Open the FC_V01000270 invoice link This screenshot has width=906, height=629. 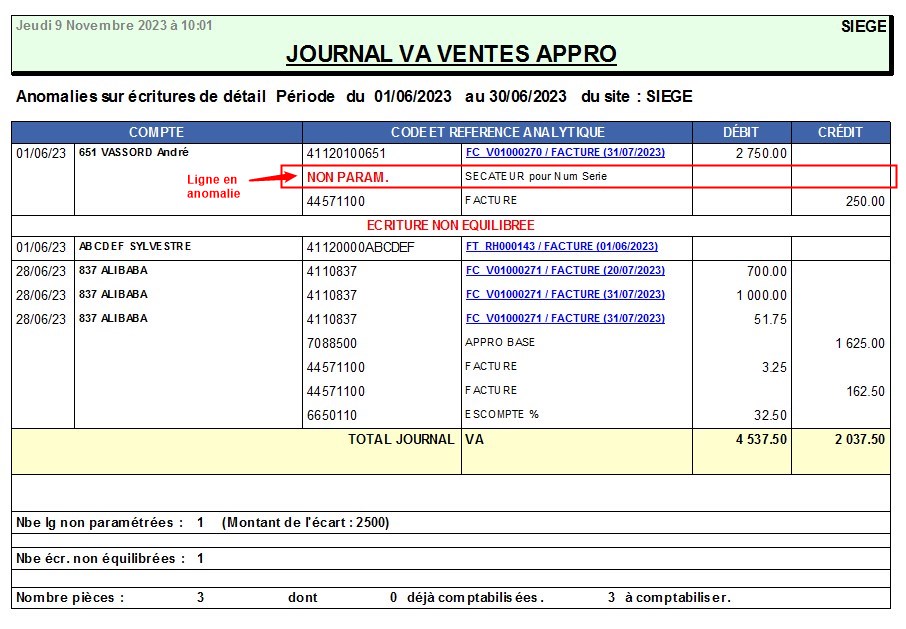(565, 153)
